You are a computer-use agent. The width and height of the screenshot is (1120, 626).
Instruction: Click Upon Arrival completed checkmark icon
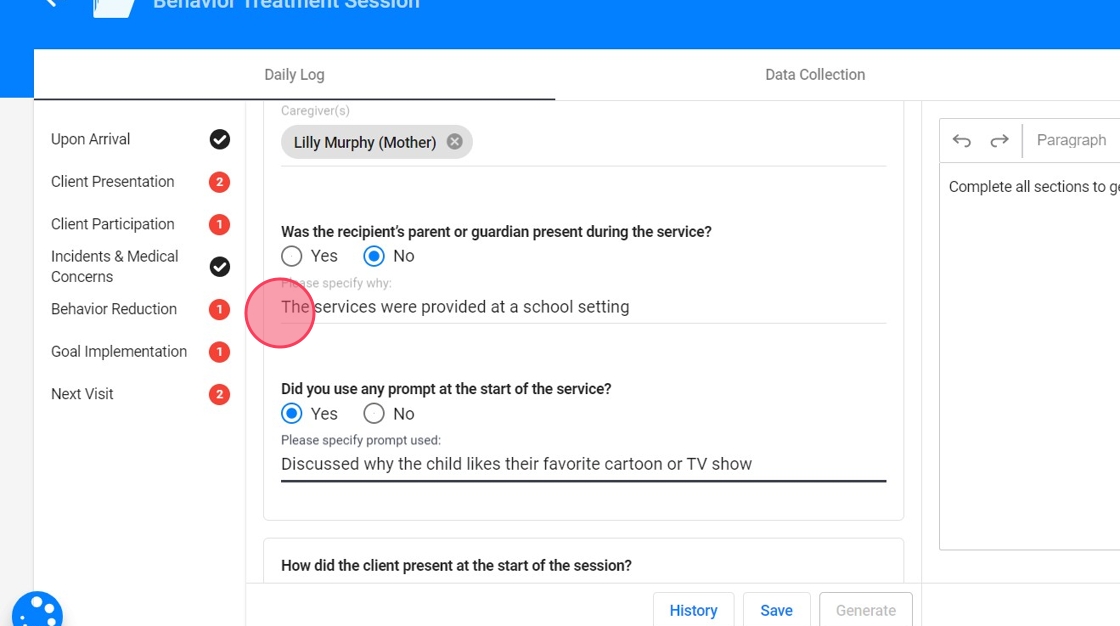coord(220,139)
